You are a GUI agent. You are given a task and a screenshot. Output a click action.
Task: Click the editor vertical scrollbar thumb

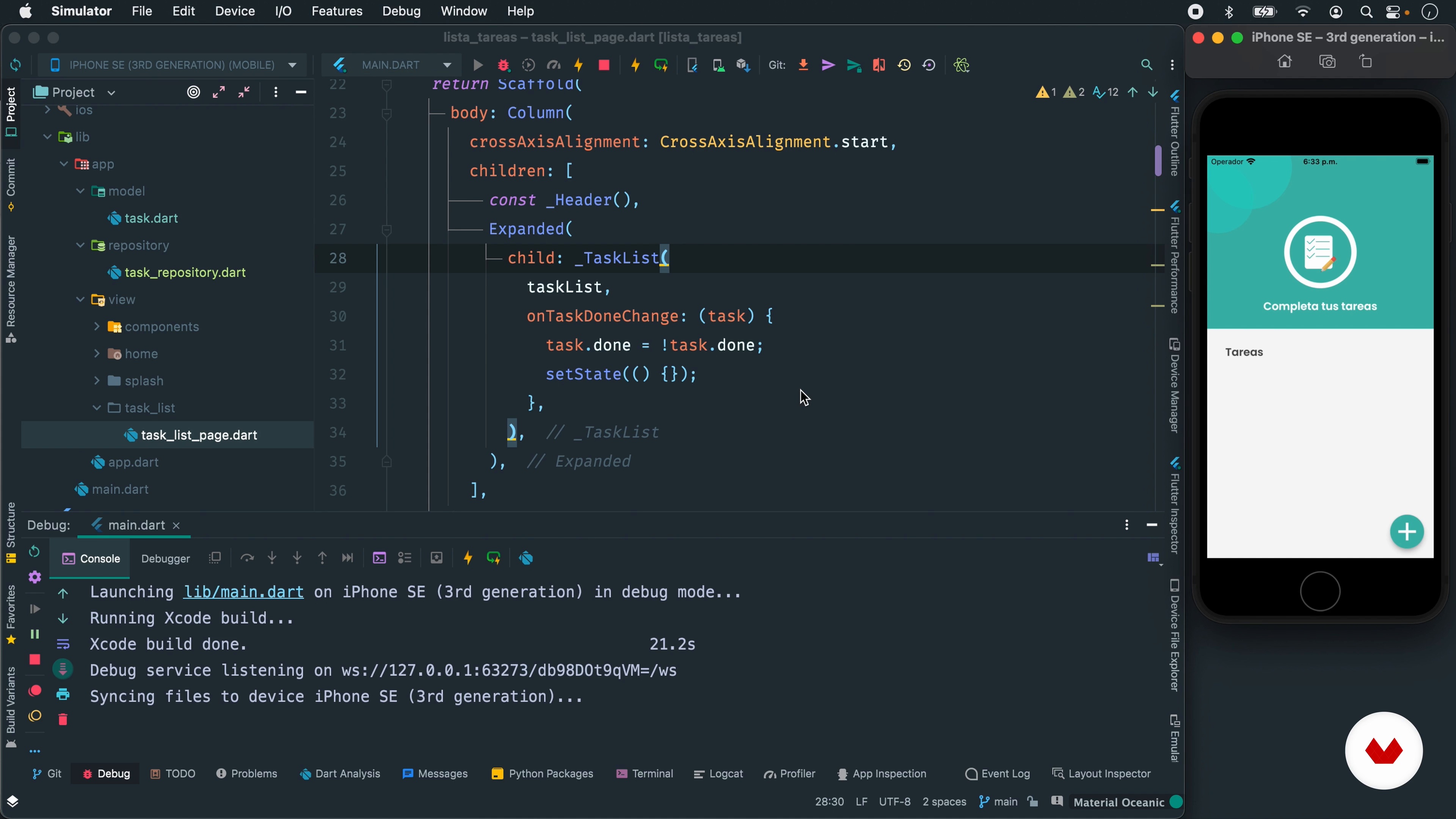1158,161
